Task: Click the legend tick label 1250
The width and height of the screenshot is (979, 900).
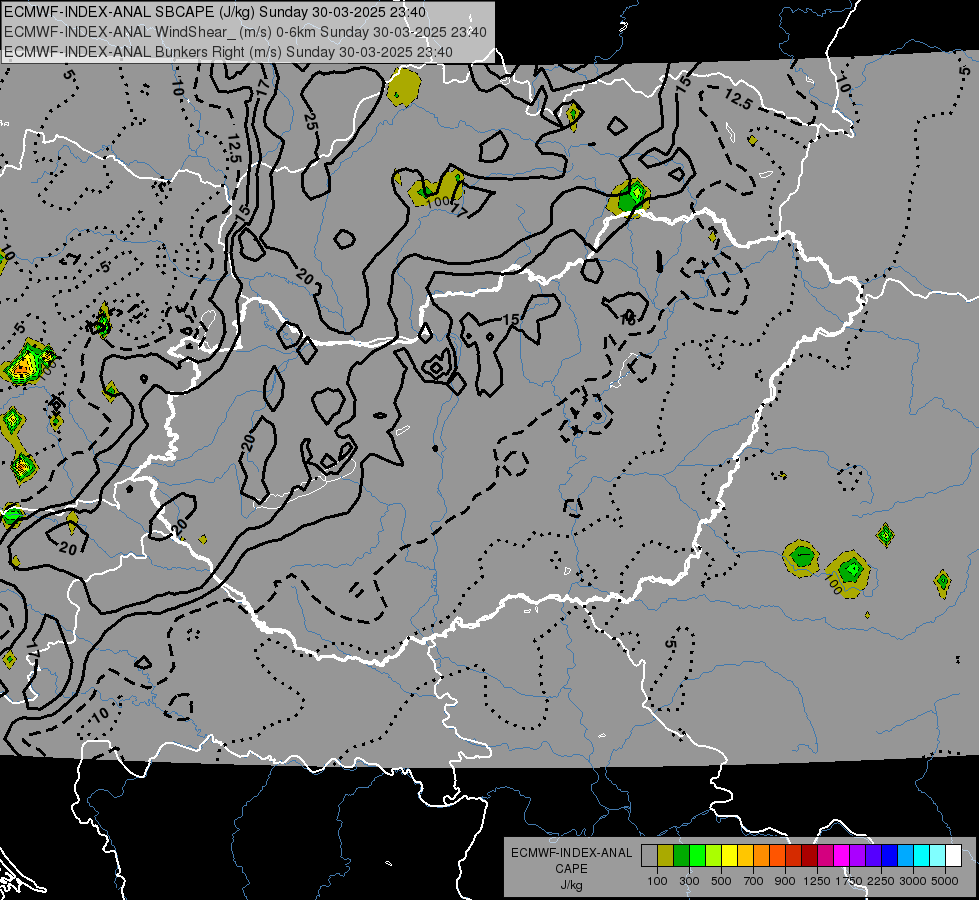Action: click(x=817, y=881)
